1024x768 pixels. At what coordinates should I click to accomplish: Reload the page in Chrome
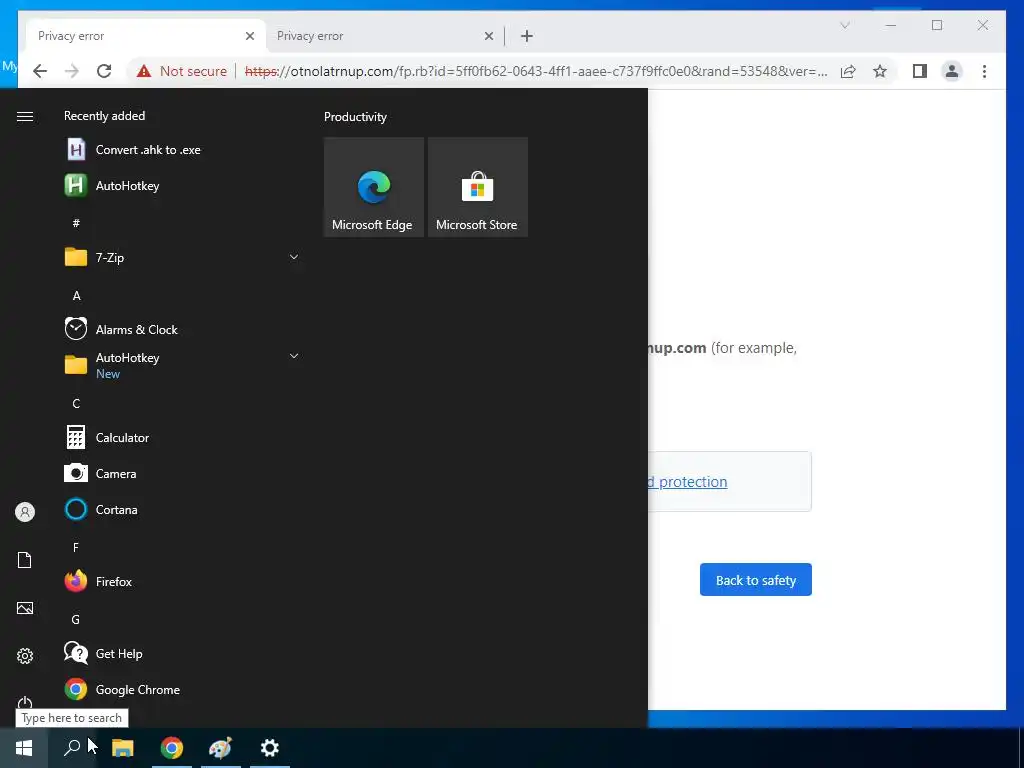104,71
